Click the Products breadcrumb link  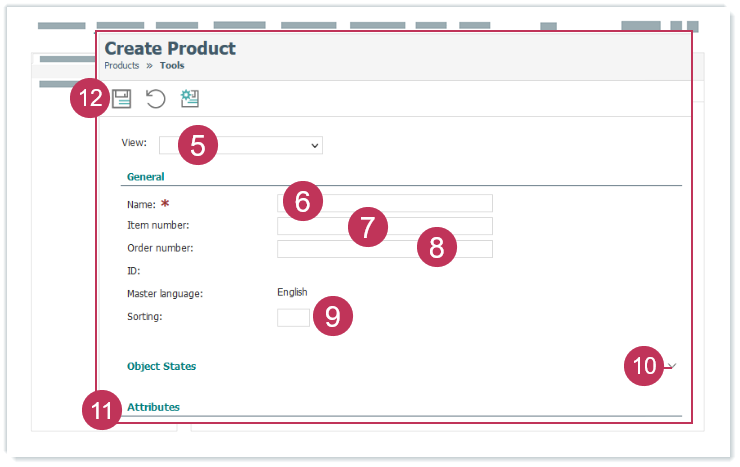[121, 66]
